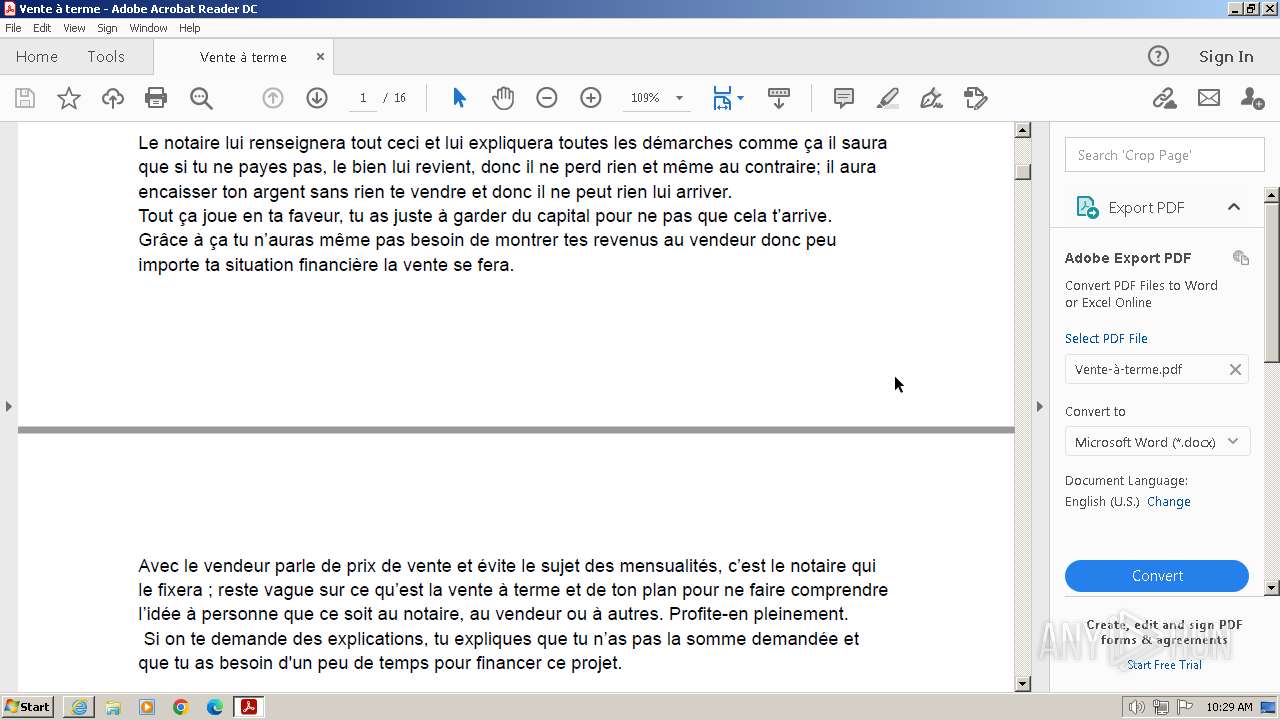The width and height of the screenshot is (1280, 720).
Task: Add a sticky note comment
Action: click(844, 98)
